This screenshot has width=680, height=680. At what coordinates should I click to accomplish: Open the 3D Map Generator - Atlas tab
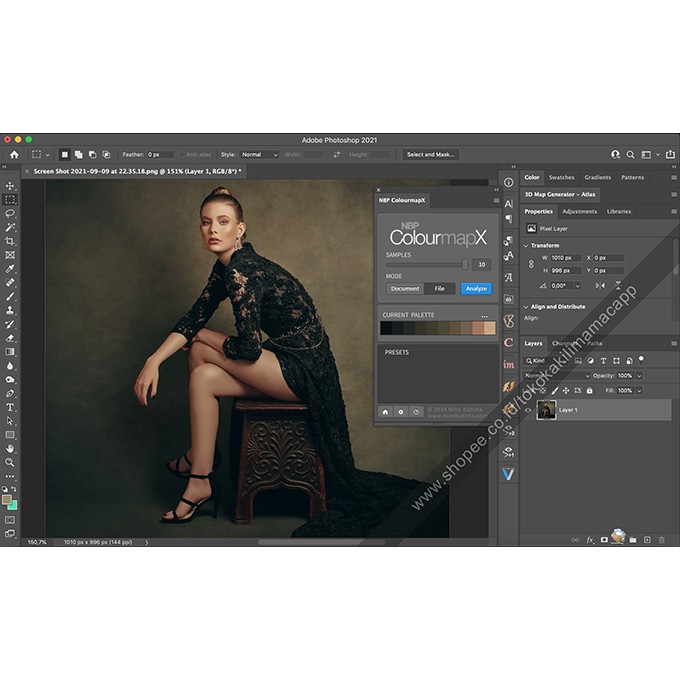click(560, 194)
